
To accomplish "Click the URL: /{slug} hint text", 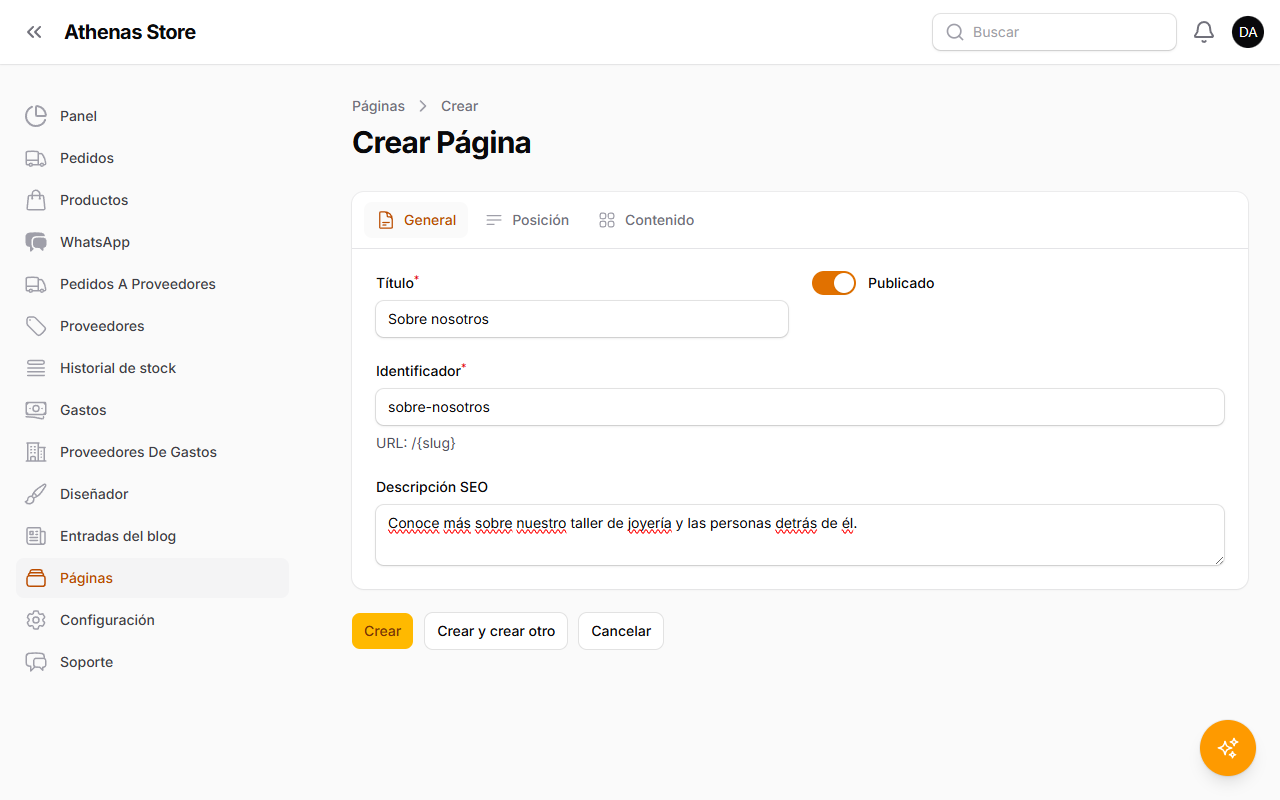I will coord(416,443).
